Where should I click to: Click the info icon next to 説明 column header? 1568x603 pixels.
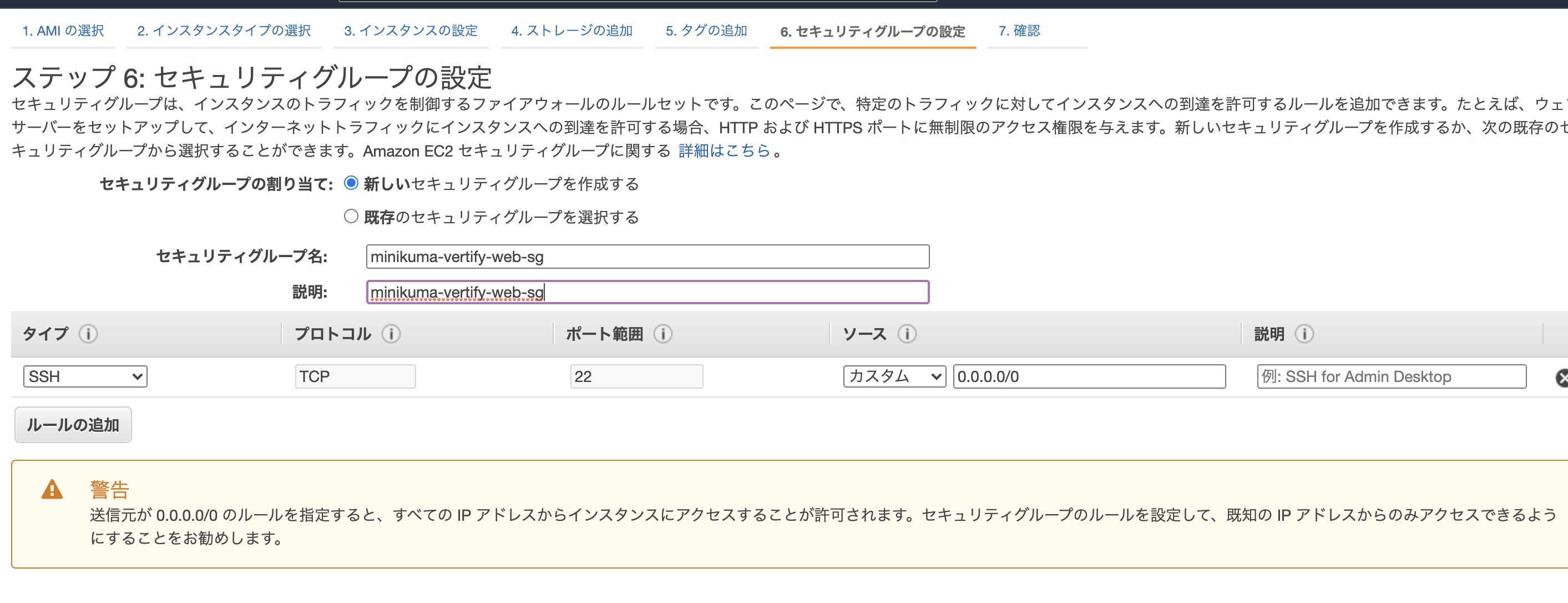tap(1304, 334)
